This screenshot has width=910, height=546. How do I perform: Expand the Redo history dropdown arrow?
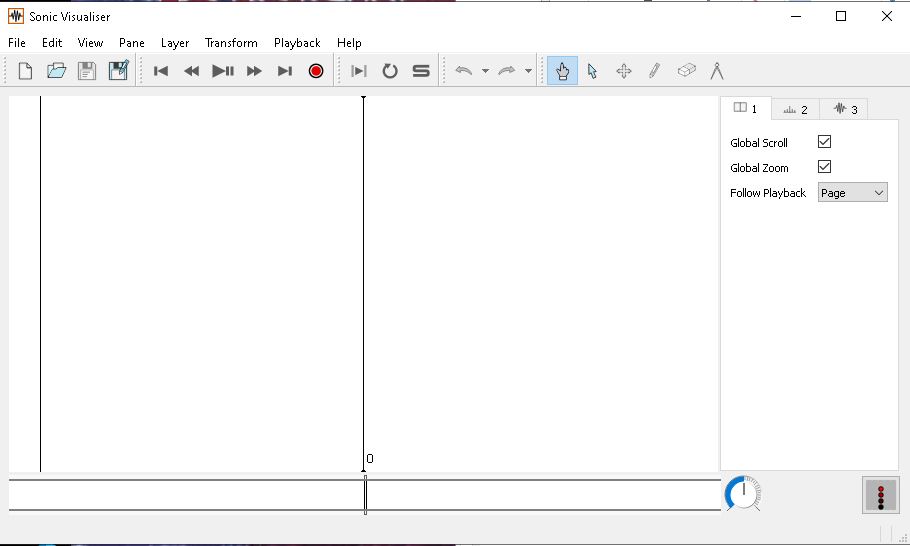[x=528, y=71]
